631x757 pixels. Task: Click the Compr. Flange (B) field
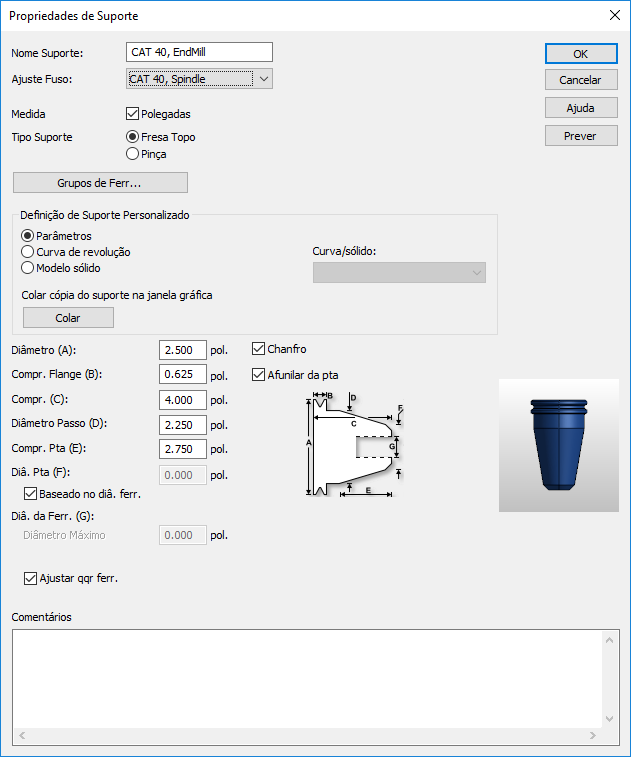click(182, 374)
